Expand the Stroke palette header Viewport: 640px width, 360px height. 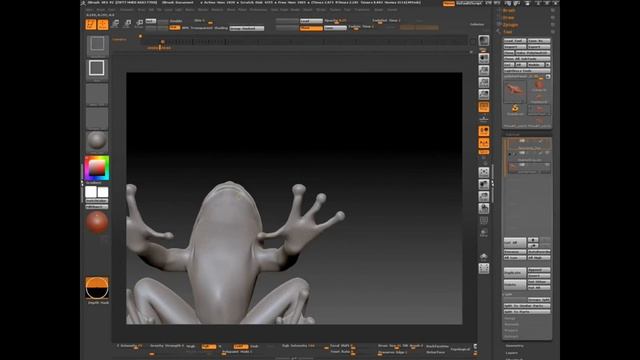(x=509, y=18)
